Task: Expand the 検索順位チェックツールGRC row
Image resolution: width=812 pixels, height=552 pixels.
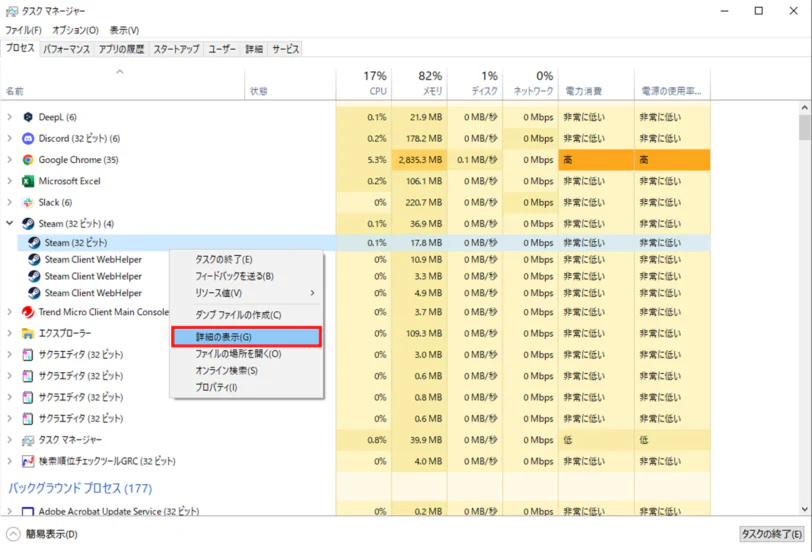Action: click(9, 461)
